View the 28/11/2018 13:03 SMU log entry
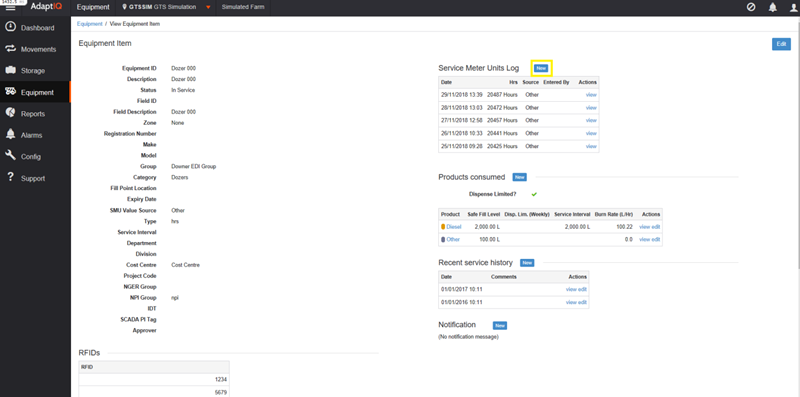The height and width of the screenshot is (397, 800). (591, 108)
